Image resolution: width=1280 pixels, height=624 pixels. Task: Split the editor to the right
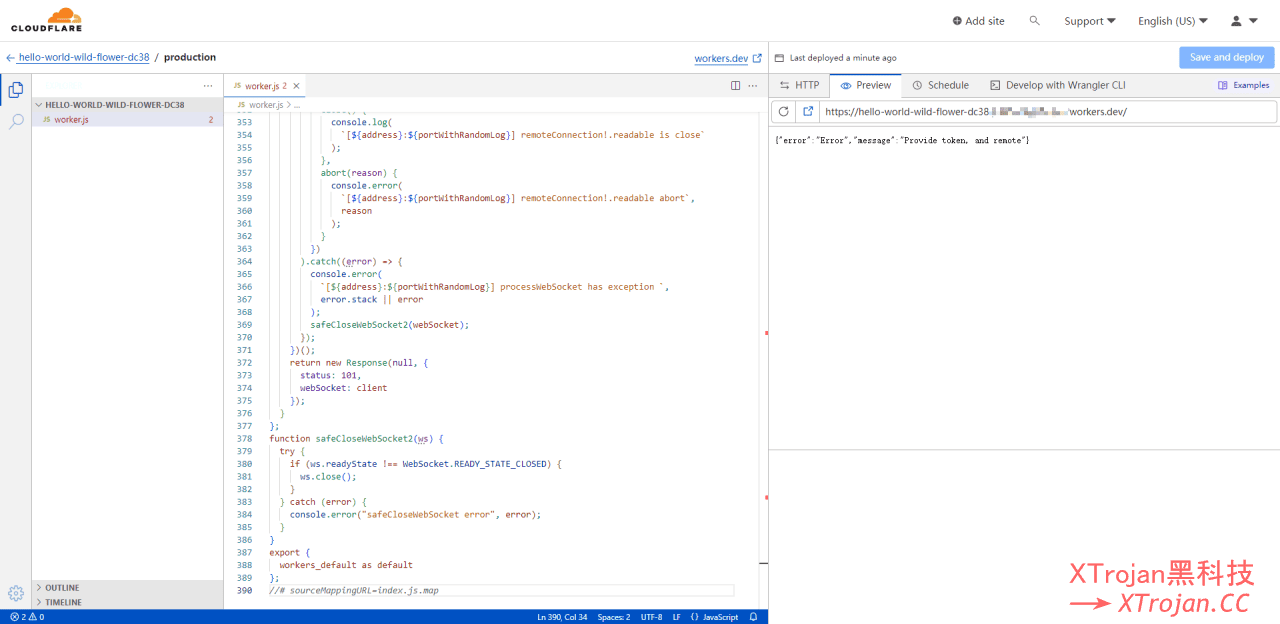pos(736,86)
